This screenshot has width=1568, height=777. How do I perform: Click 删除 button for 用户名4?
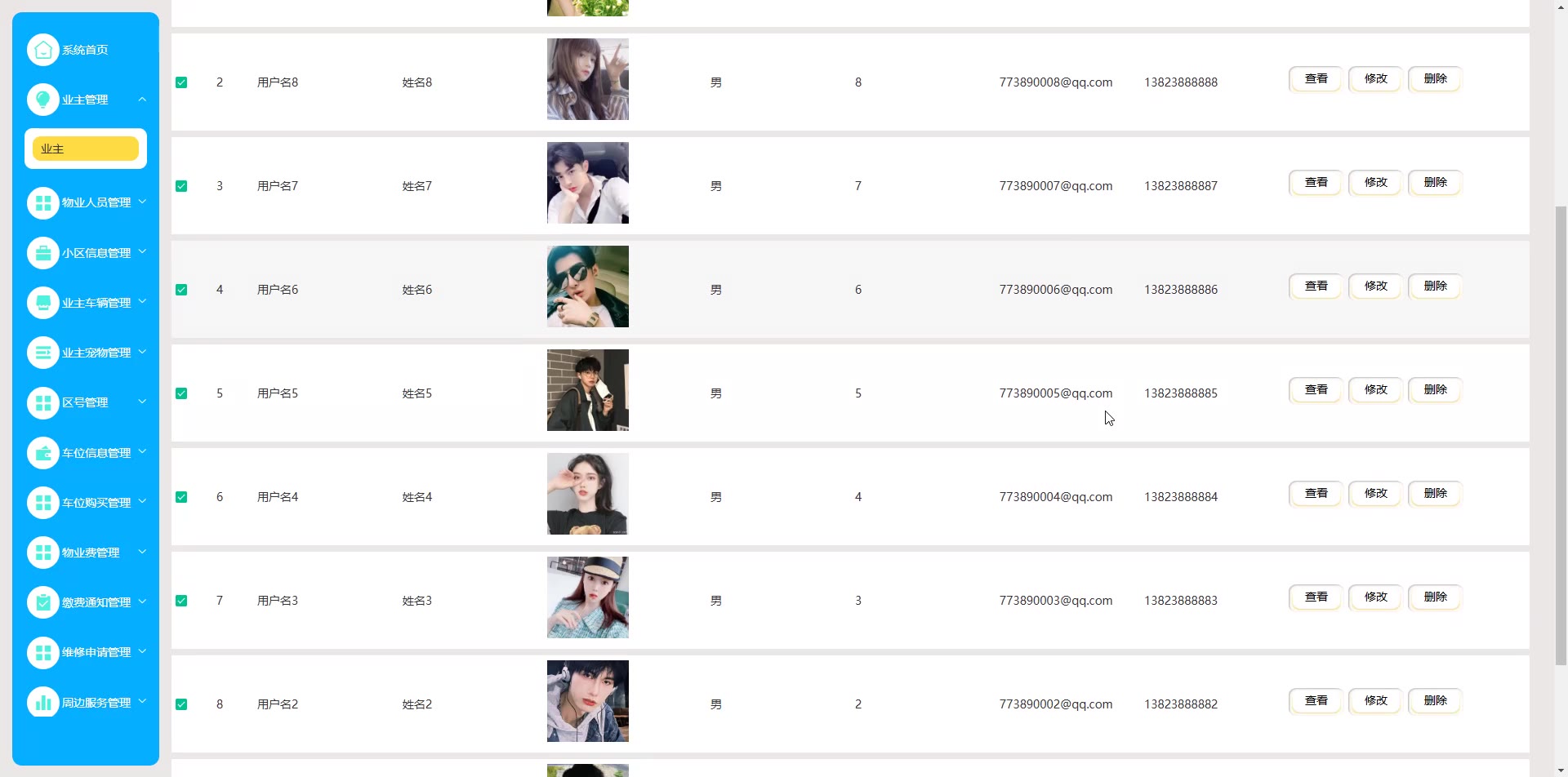click(x=1435, y=494)
